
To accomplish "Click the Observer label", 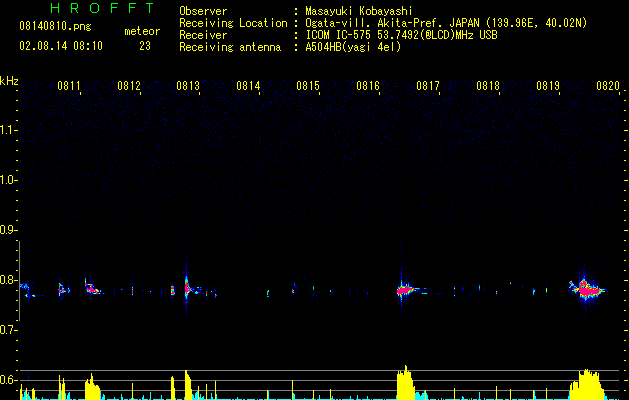I will (203, 11).
